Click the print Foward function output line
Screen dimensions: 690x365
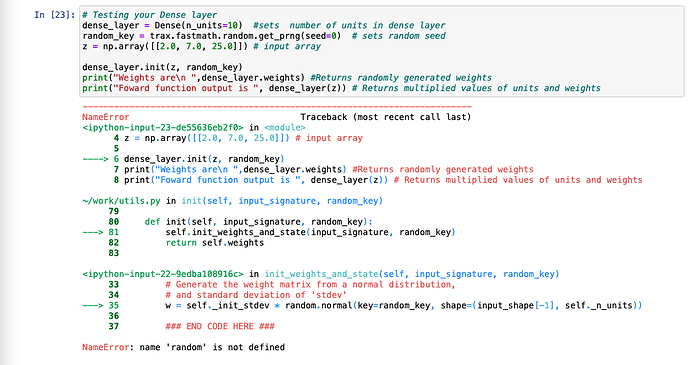[x=341, y=88]
